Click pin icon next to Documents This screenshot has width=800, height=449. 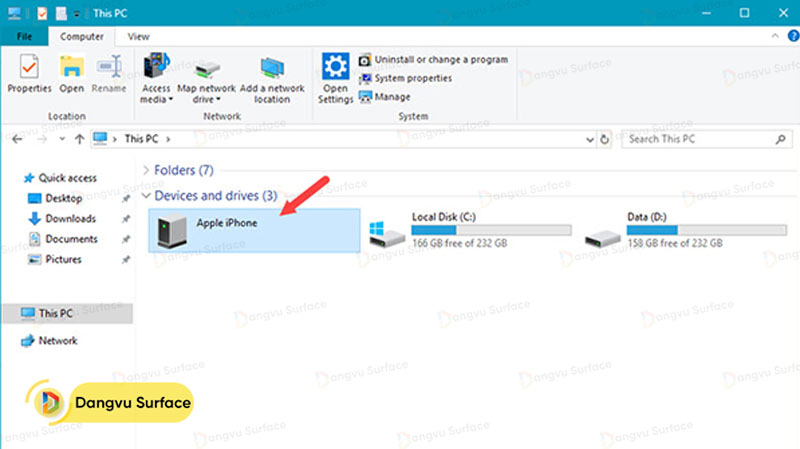point(126,239)
